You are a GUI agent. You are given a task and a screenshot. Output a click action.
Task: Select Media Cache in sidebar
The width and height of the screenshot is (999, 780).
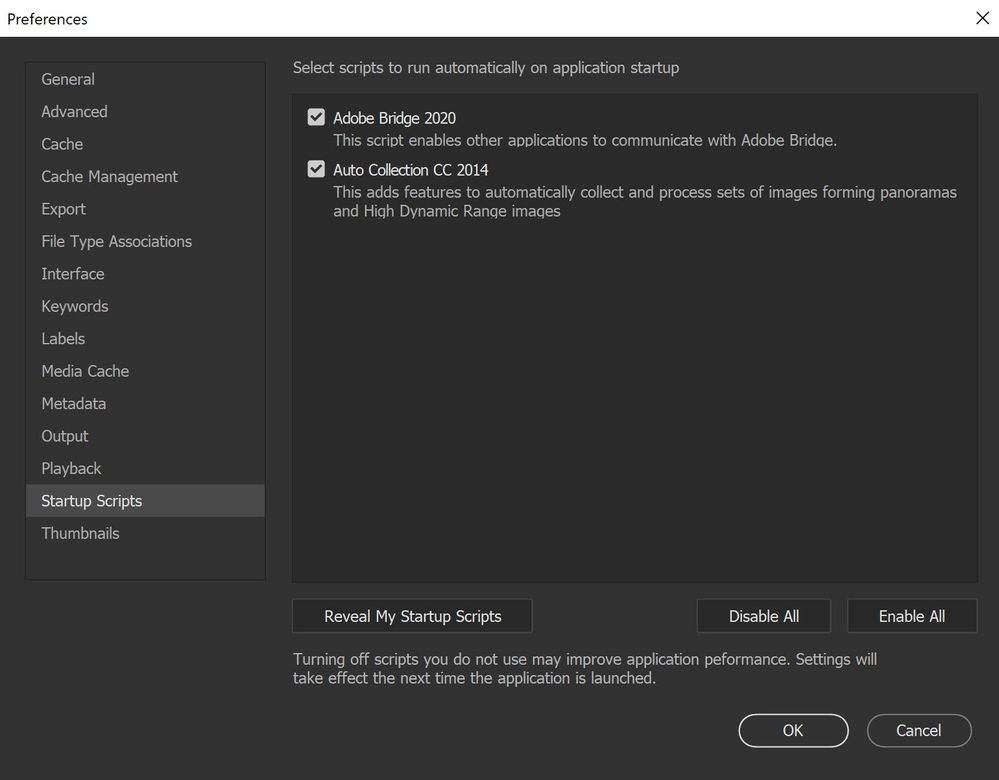pyautogui.click(x=145, y=372)
